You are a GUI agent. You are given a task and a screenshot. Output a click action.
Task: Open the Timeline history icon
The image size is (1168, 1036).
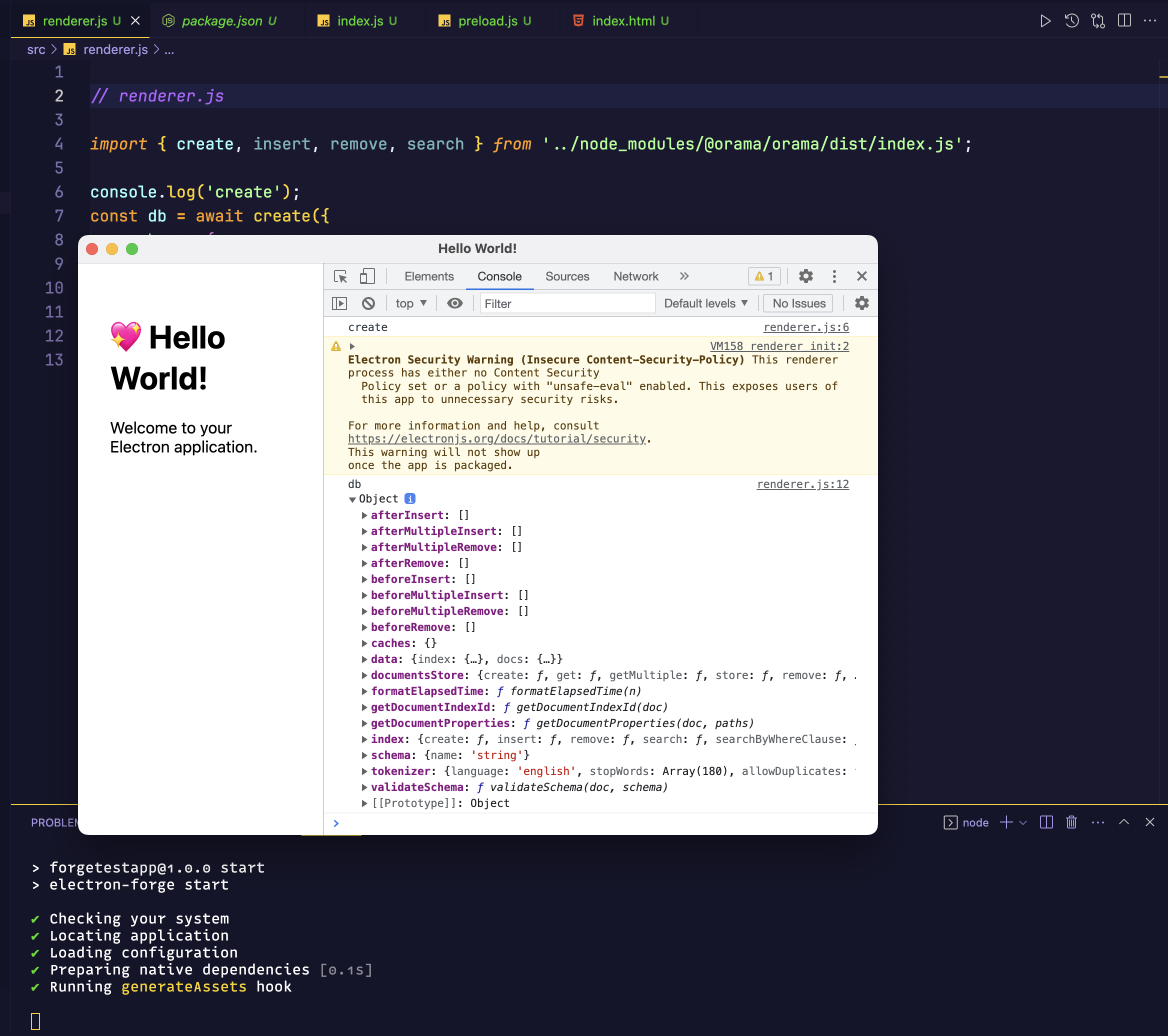coord(1072,21)
